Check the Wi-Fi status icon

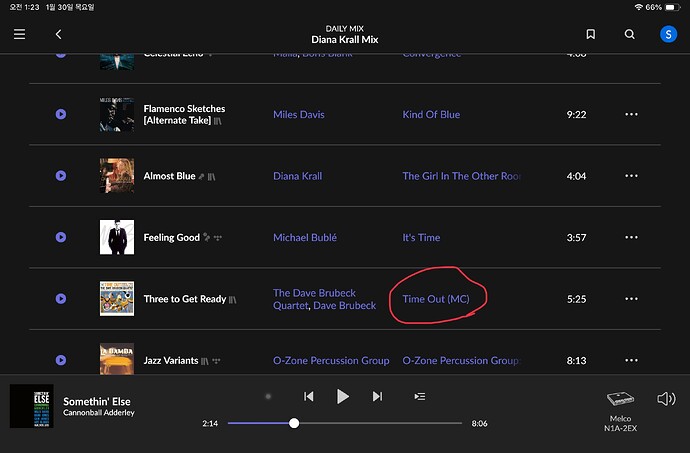point(638,7)
